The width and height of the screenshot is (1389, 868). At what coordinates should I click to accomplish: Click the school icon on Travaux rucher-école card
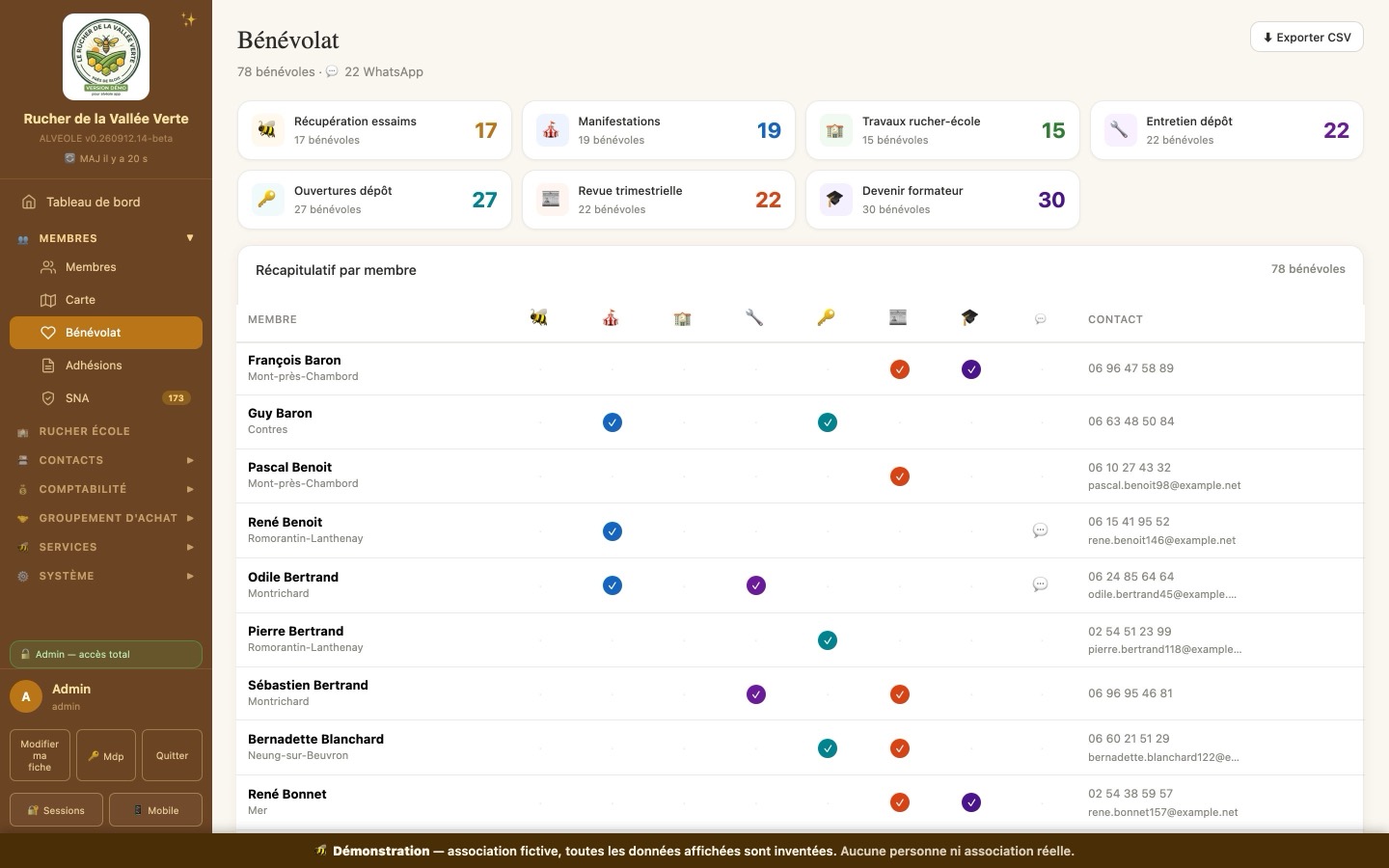click(835, 130)
